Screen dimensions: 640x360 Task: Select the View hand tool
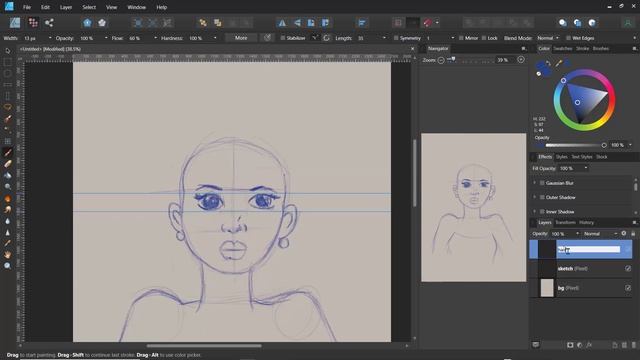point(7,255)
